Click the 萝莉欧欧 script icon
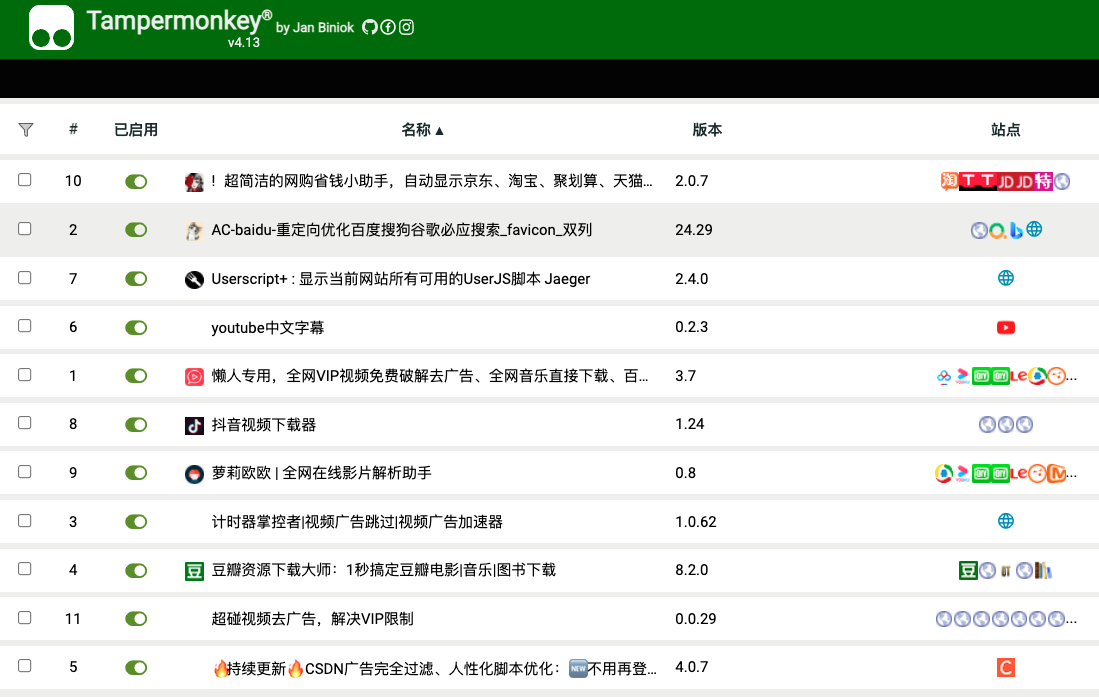 coord(194,474)
